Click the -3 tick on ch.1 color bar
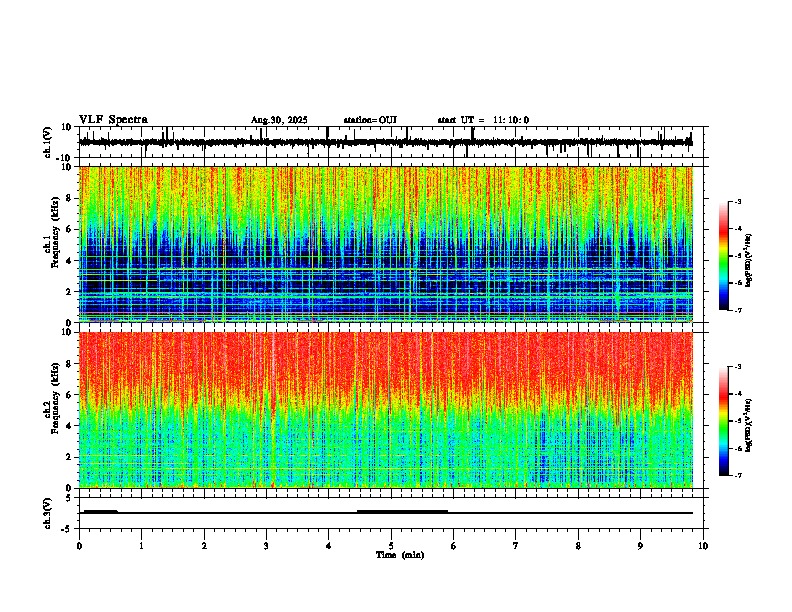Viewport: 792px width, 612px height. (x=737, y=201)
